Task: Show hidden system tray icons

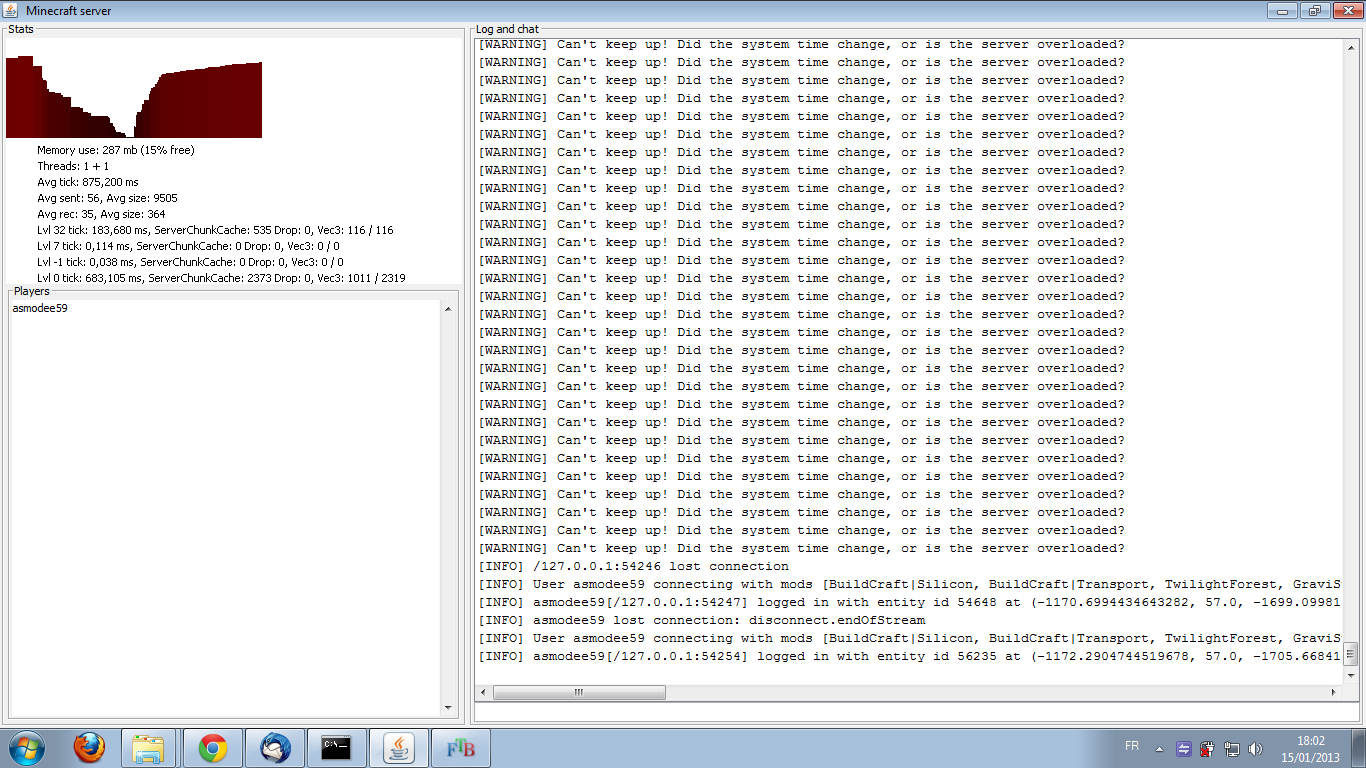Action: [1159, 748]
